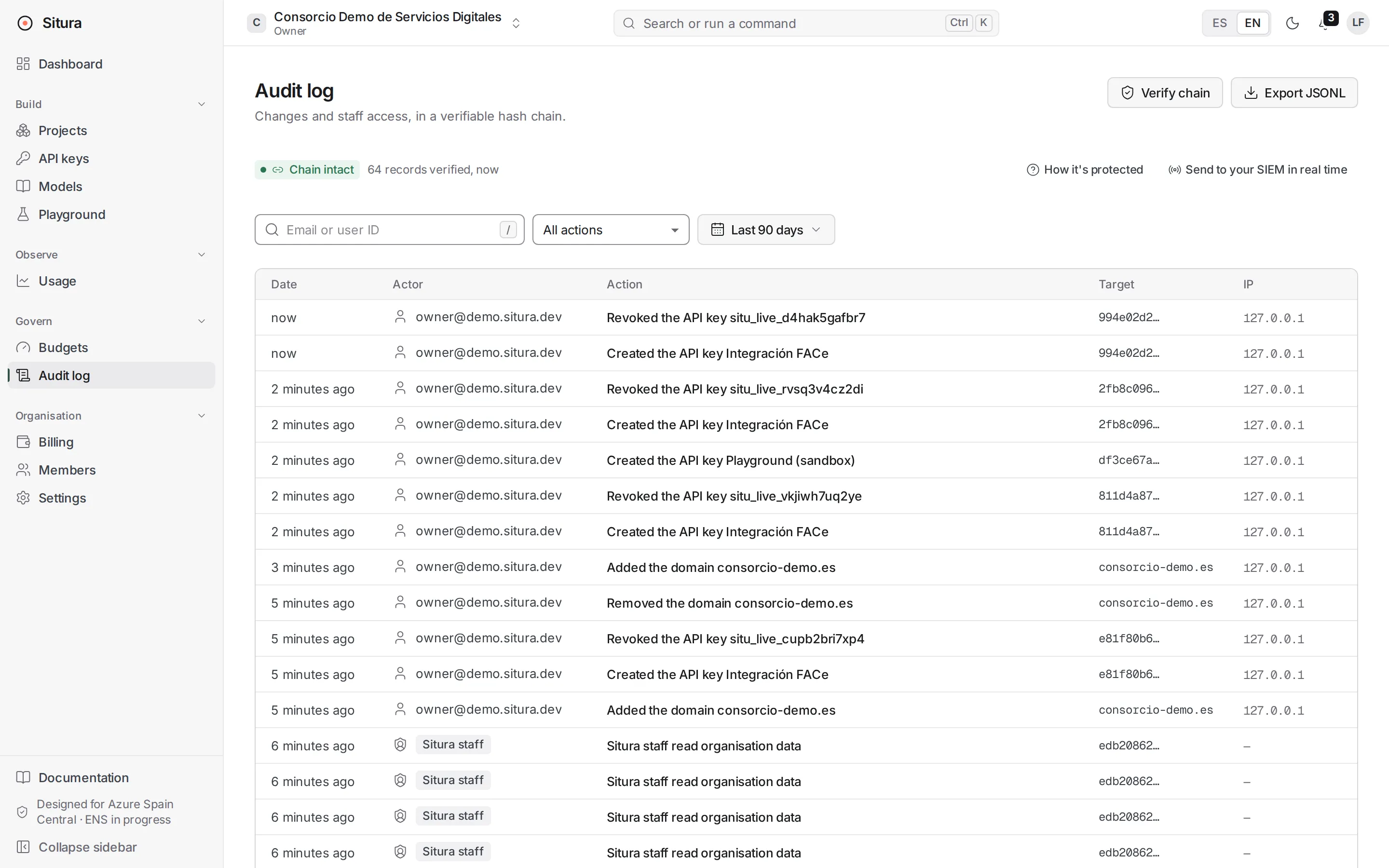
Task: Click Collapse sidebar
Action: pos(111,847)
